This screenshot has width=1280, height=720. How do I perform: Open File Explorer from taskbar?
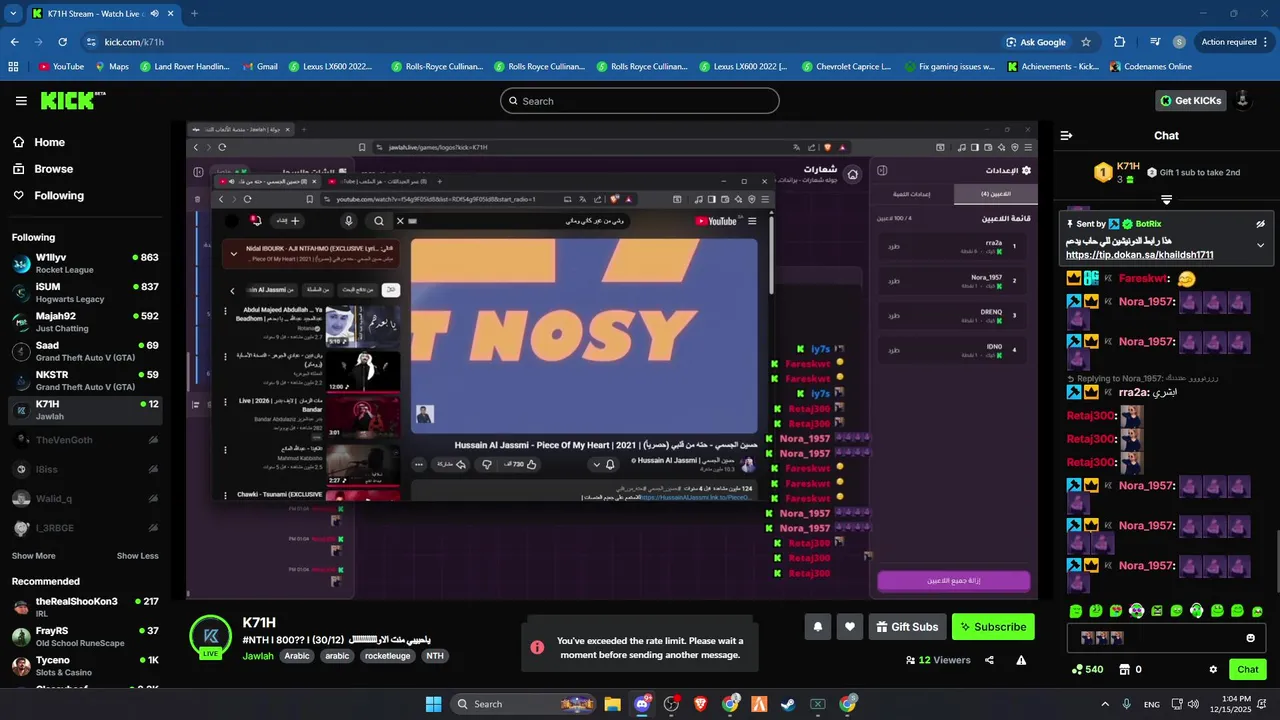[612, 704]
